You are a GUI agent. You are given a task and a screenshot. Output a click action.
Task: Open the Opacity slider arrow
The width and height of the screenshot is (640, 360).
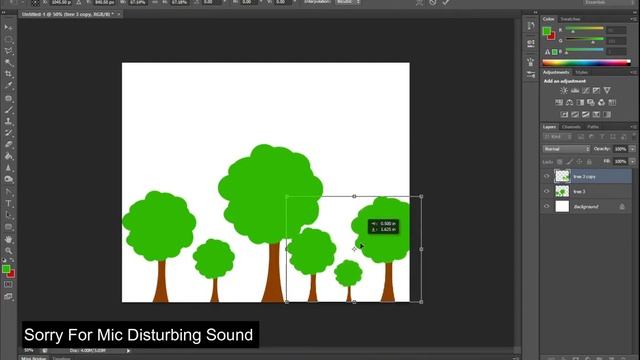[632, 149]
